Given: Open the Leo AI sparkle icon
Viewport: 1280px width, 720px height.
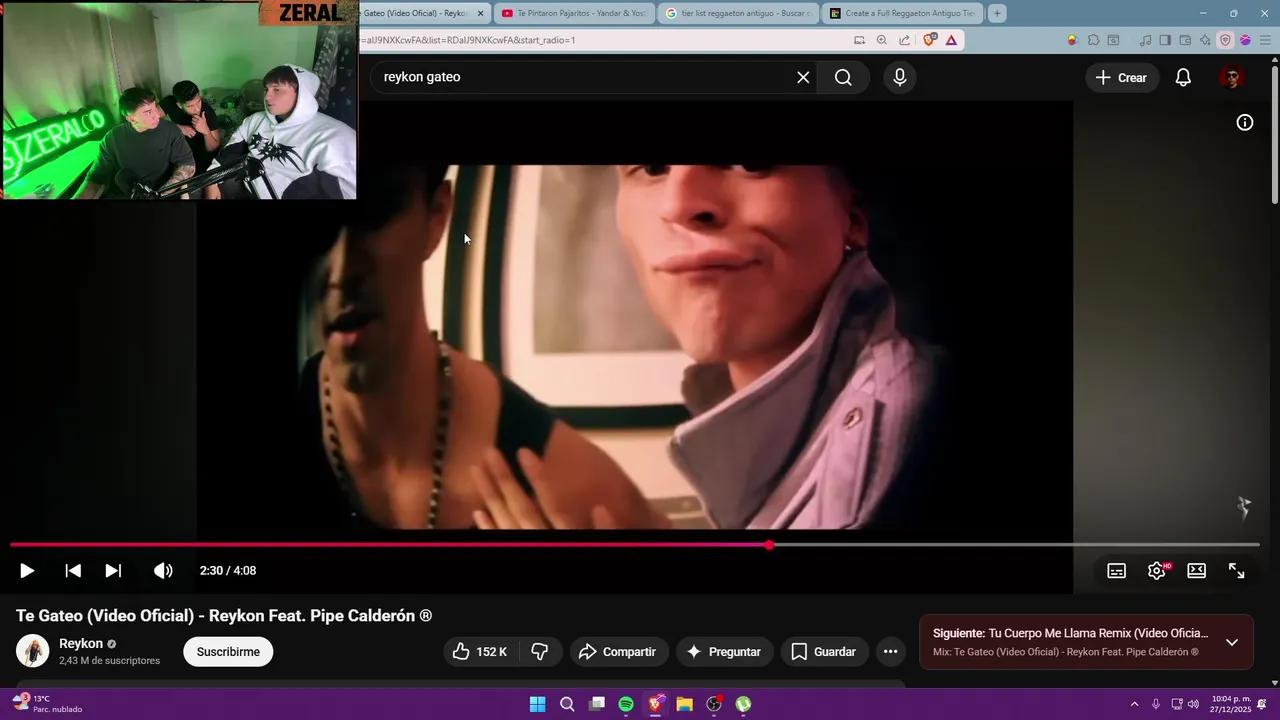Looking at the screenshot, I should (1205, 40).
